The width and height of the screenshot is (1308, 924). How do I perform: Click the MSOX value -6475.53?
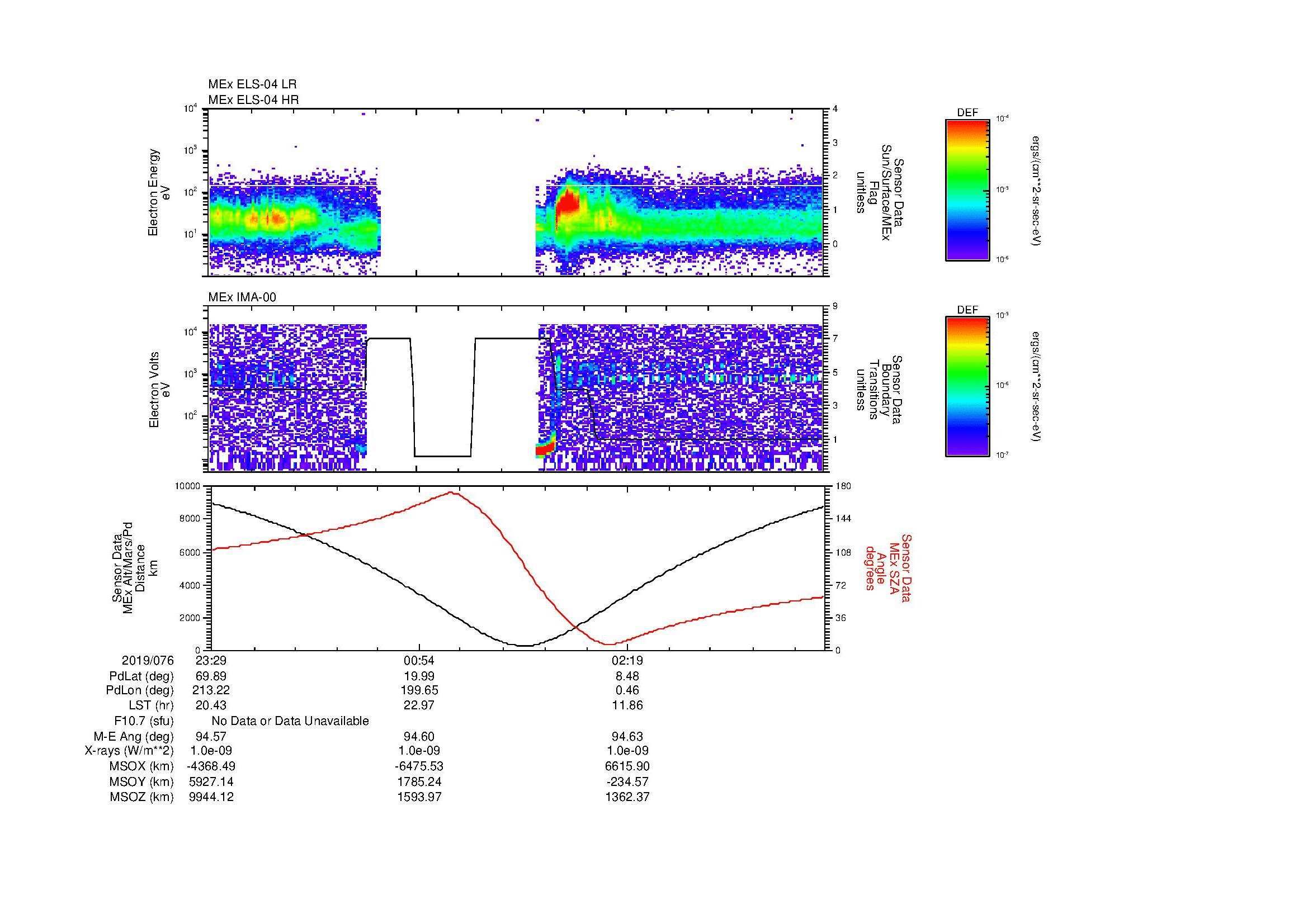419,767
